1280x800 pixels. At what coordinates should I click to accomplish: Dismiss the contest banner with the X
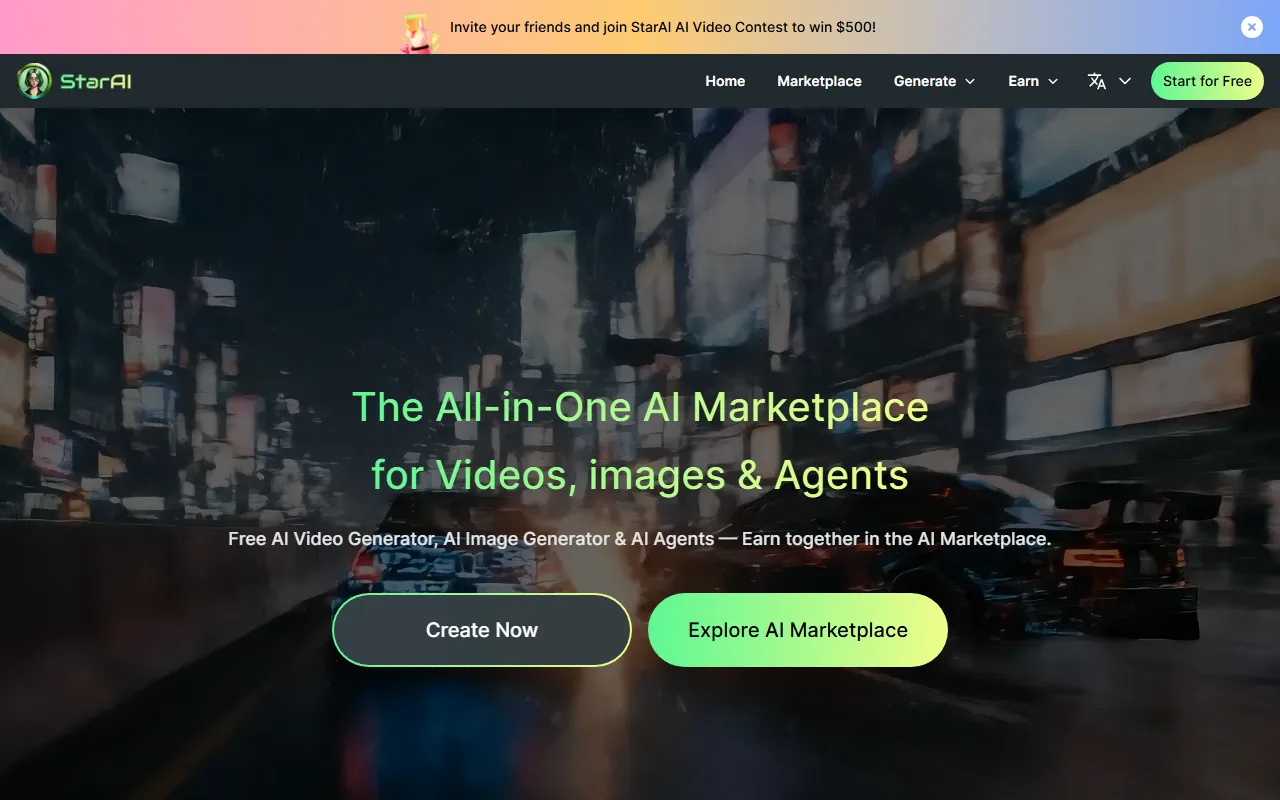click(x=1251, y=27)
